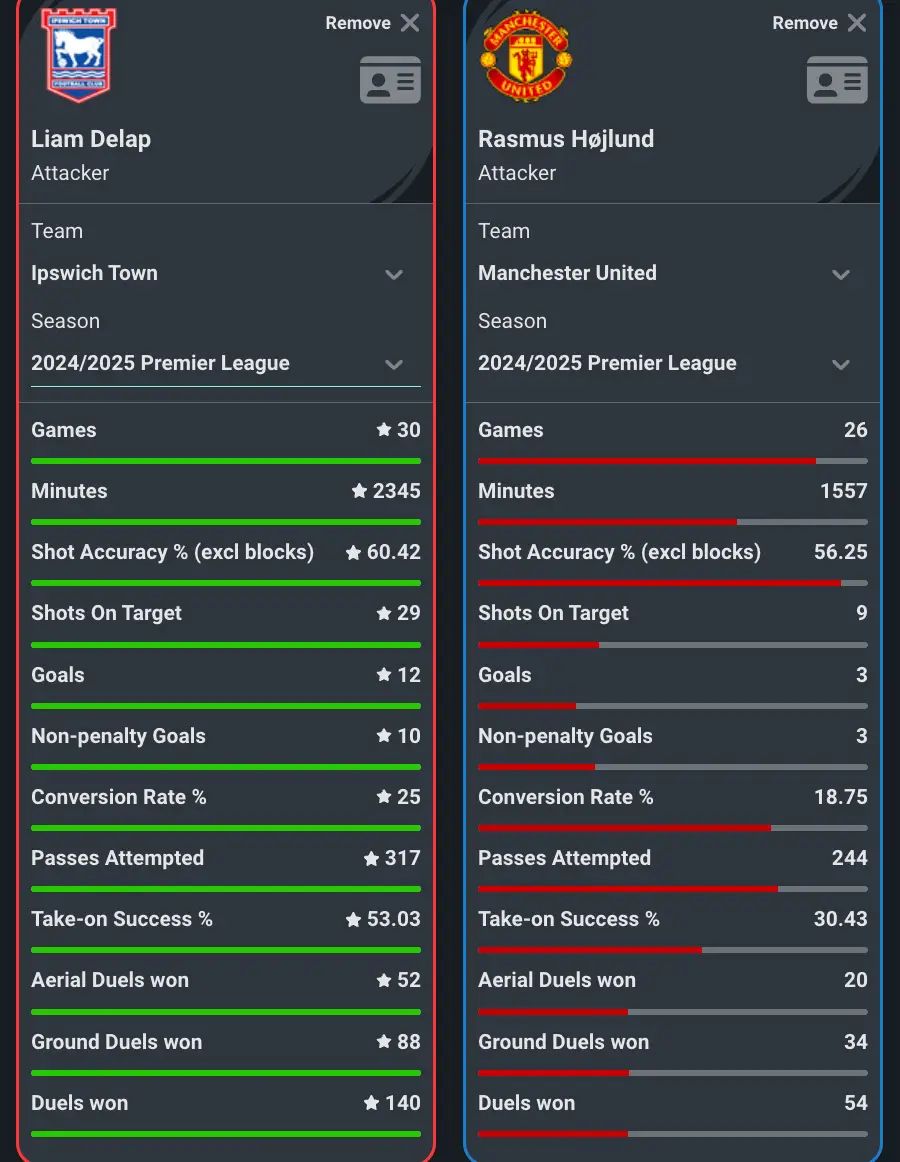Open the Ipswich Town team dropdown
The height and width of the screenshot is (1162, 900).
[x=393, y=273]
